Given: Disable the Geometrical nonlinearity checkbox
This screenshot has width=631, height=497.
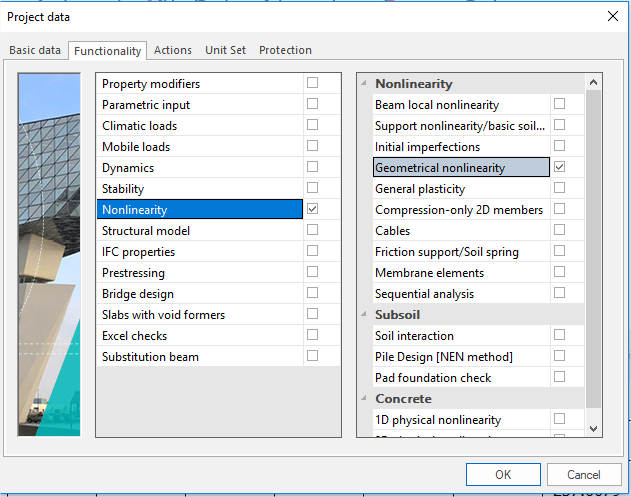Looking at the screenshot, I should point(559,167).
